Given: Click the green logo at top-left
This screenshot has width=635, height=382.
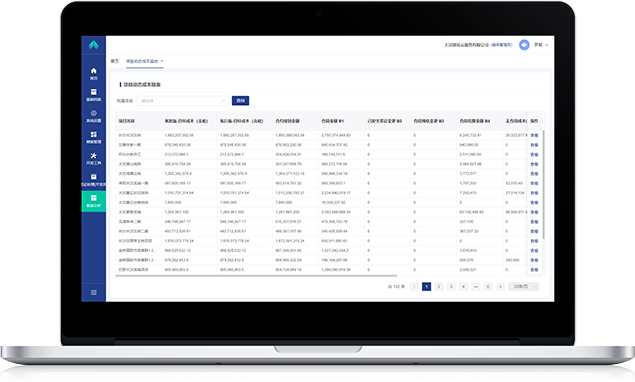Looking at the screenshot, I should pyautogui.click(x=94, y=45).
